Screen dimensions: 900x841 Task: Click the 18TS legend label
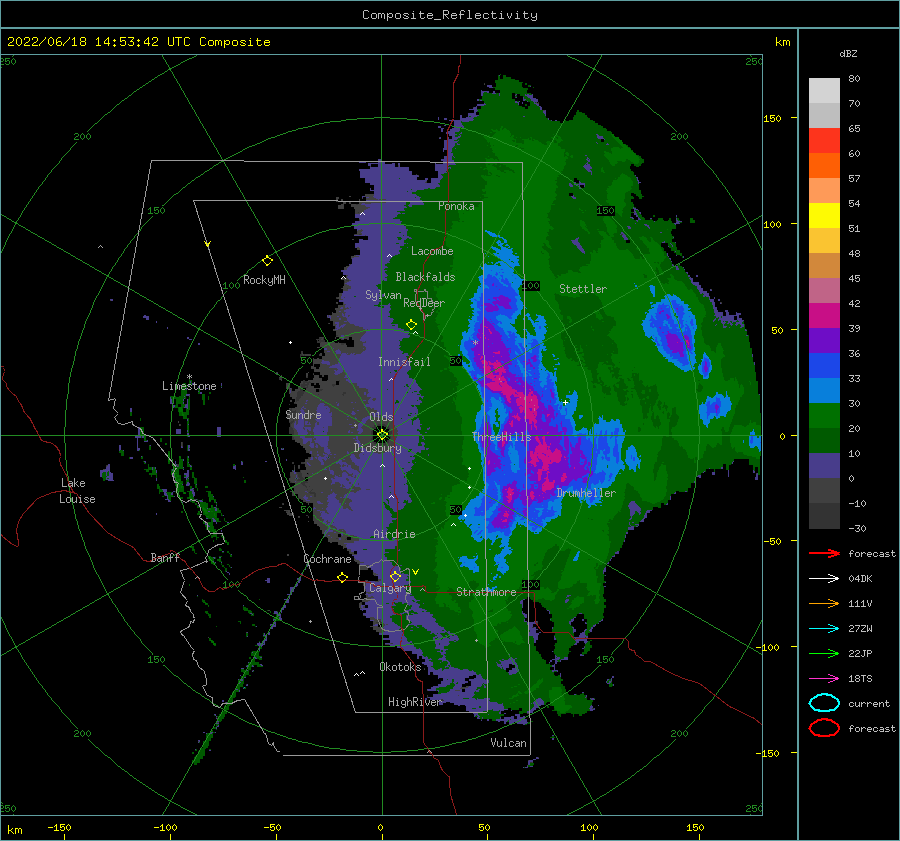pos(860,679)
